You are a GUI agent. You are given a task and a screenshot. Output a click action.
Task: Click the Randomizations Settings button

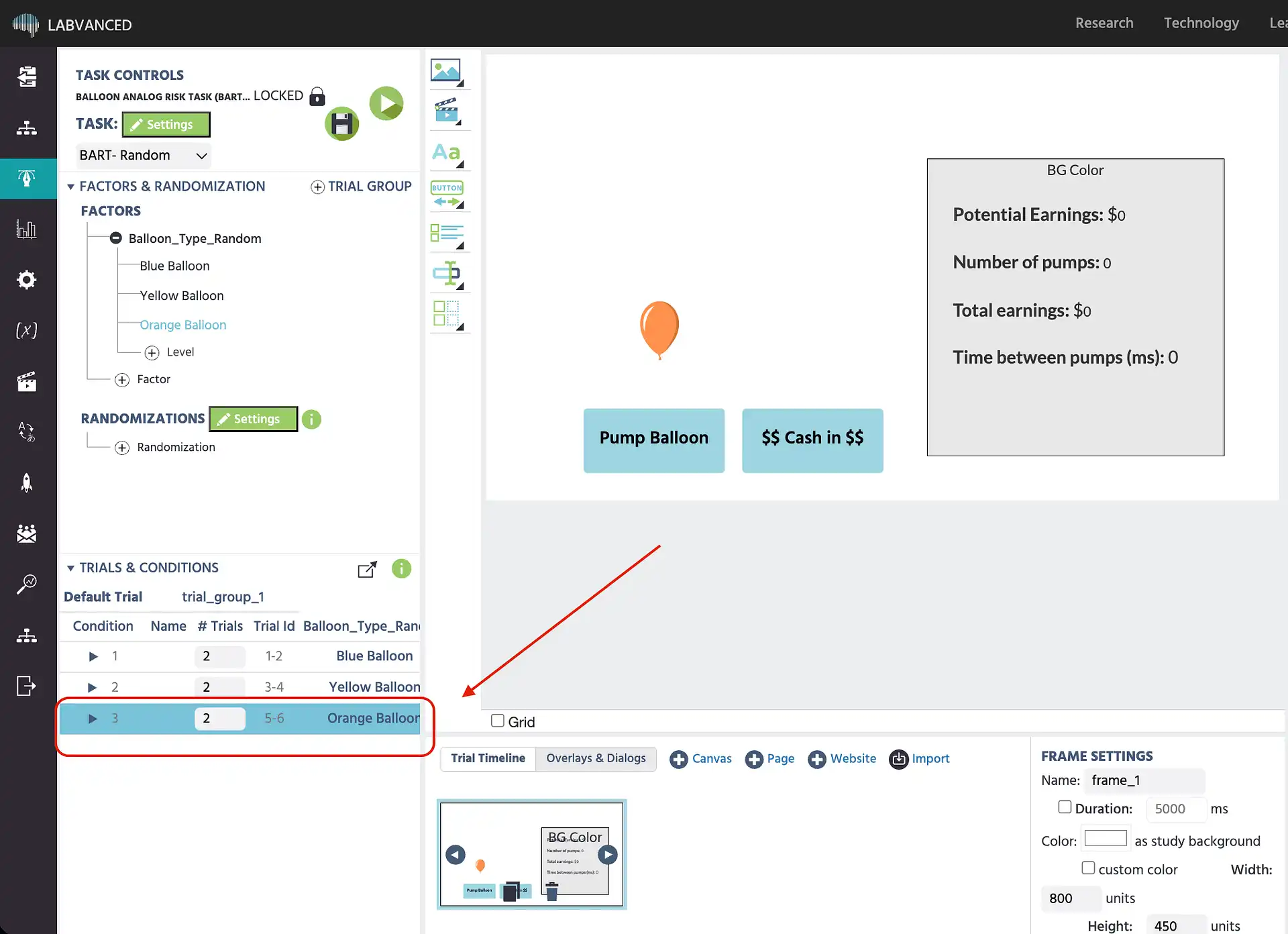(253, 419)
